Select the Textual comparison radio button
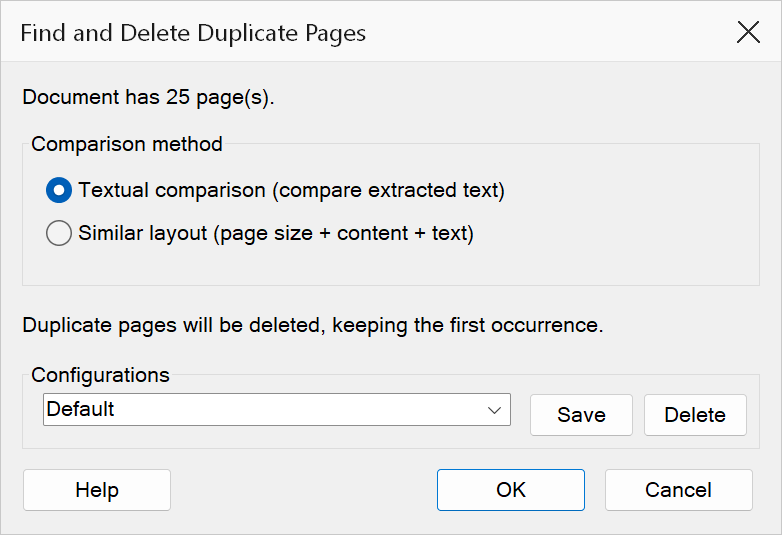This screenshot has width=782, height=535. pos(59,190)
